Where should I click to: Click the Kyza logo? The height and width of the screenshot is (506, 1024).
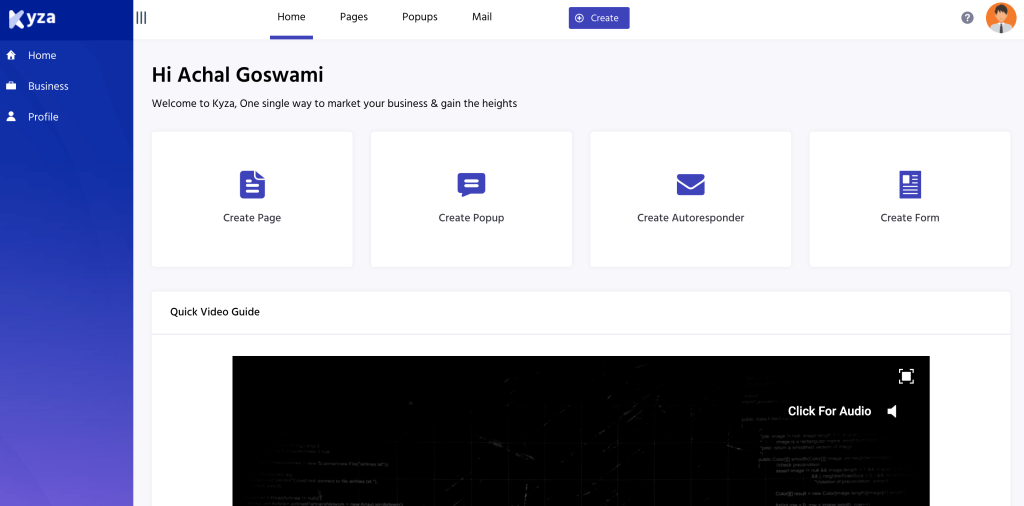click(x=32, y=18)
